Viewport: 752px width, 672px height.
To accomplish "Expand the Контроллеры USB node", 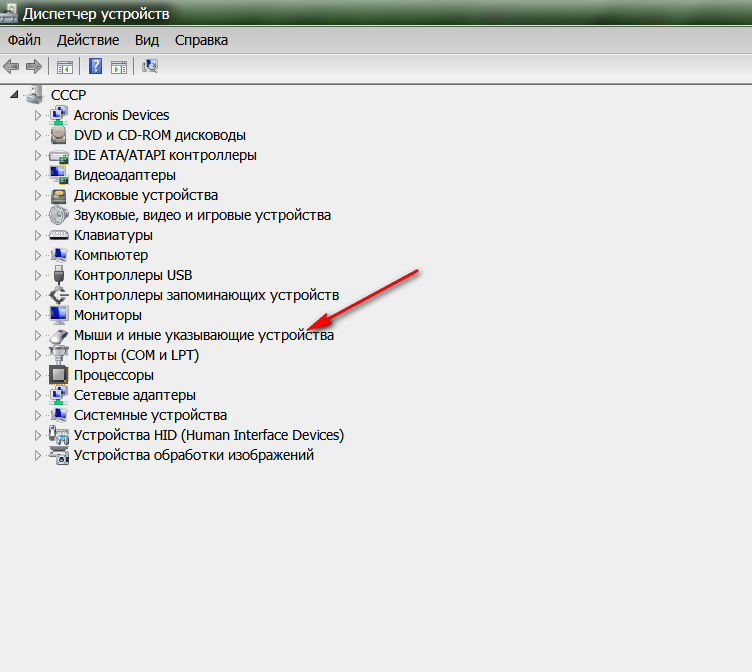I will click(x=37, y=275).
